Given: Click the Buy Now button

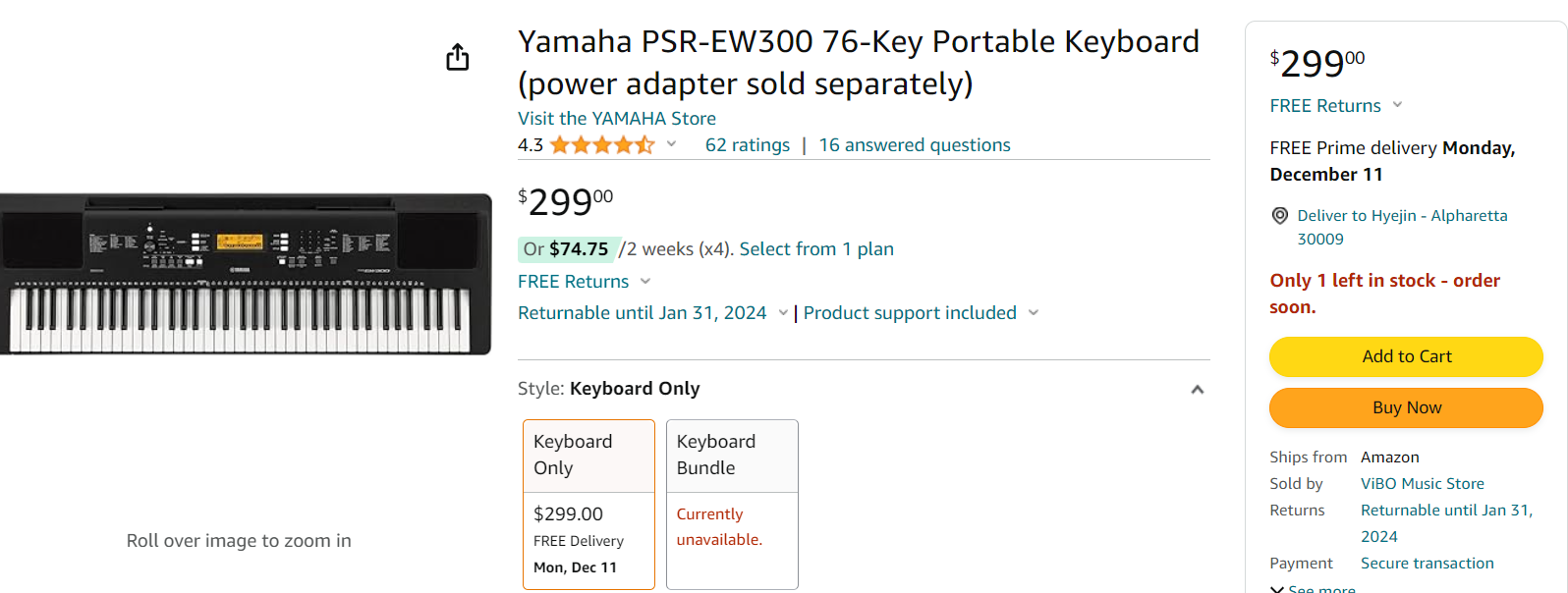Looking at the screenshot, I should coord(1406,407).
